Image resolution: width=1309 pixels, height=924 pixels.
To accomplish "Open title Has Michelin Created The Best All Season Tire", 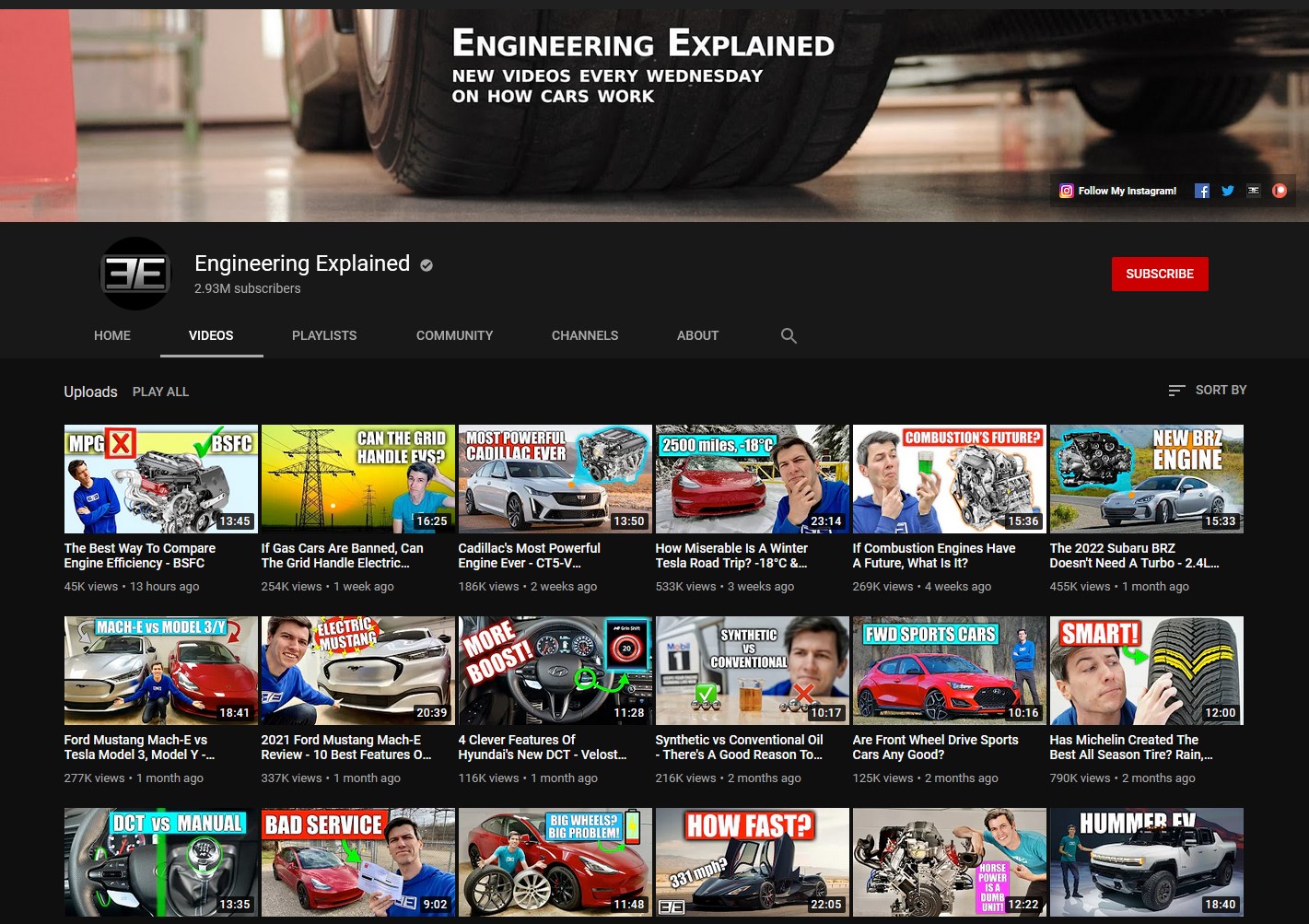I will pyautogui.click(x=1131, y=747).
